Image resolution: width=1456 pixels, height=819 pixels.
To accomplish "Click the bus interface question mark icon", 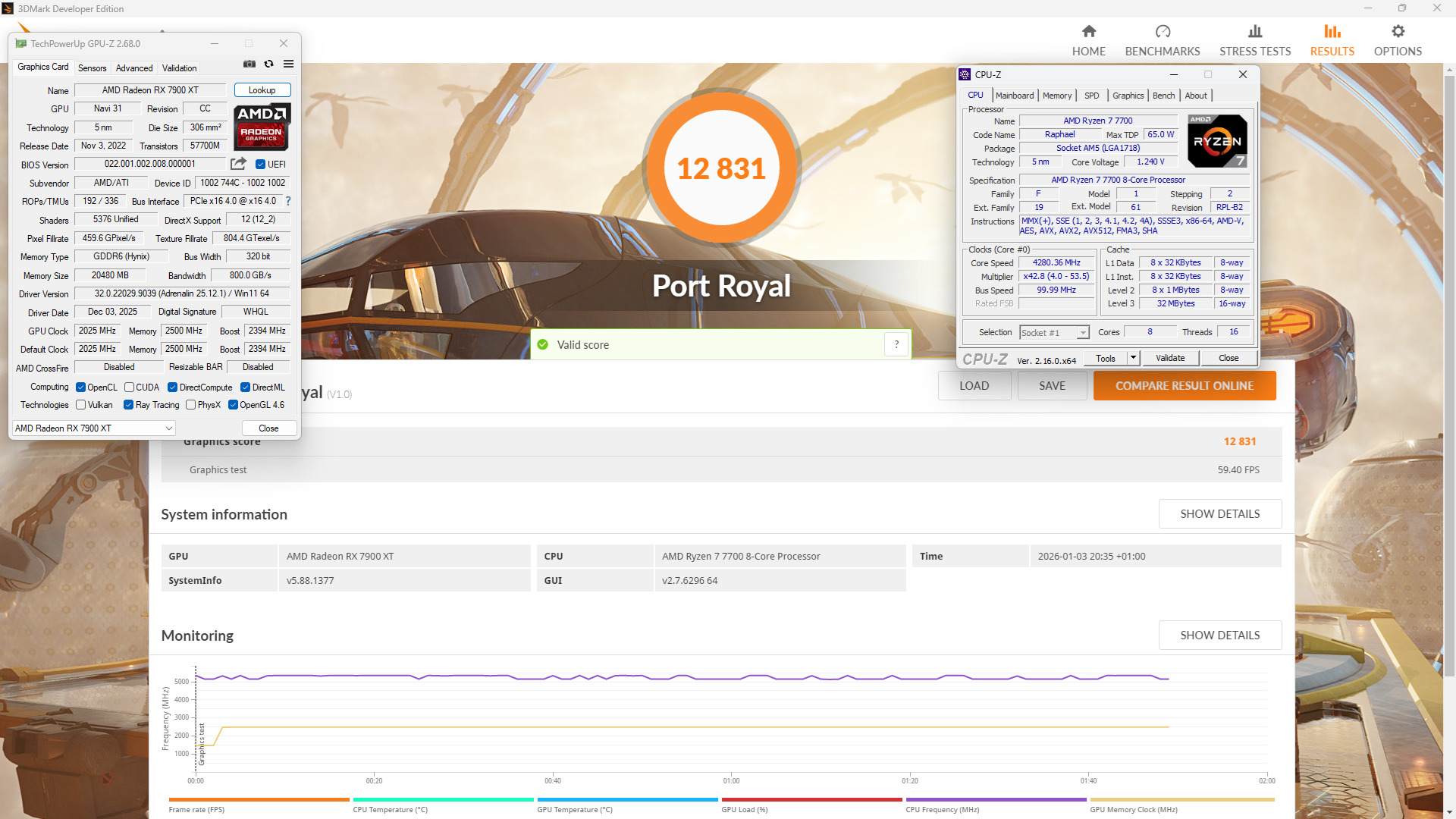I will [x=288, y=202].
